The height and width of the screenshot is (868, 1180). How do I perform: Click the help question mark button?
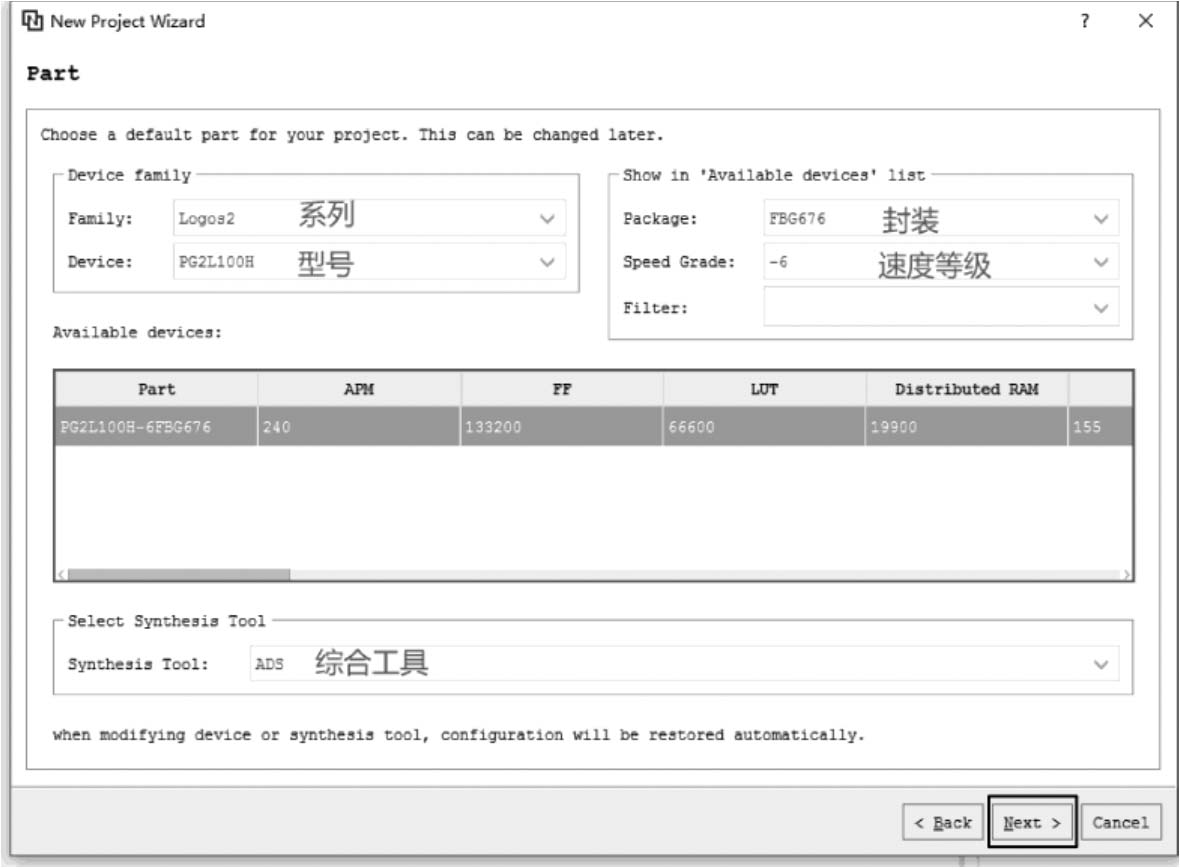click(x=1085, y=21)
